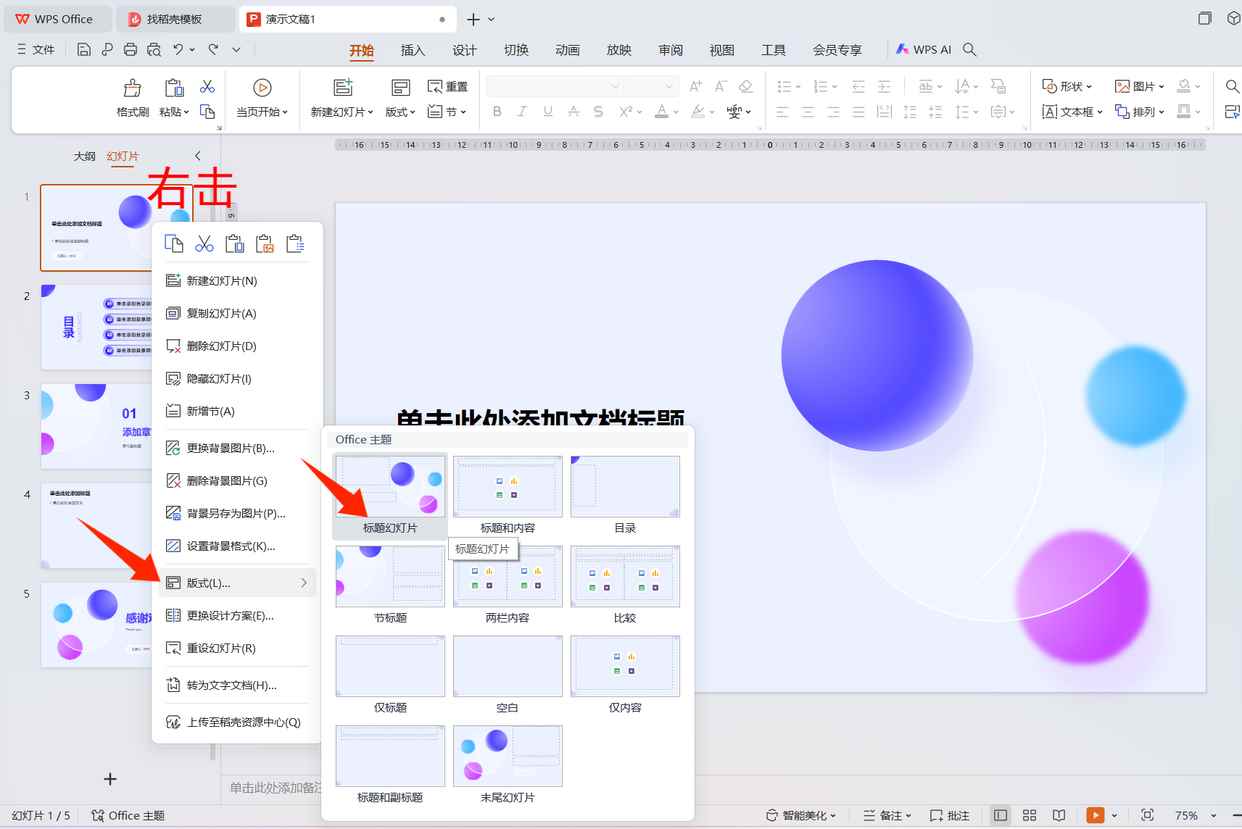Start slideshow from current slide icon
Screen dimensions: 1242x829
tap(262, 89)
